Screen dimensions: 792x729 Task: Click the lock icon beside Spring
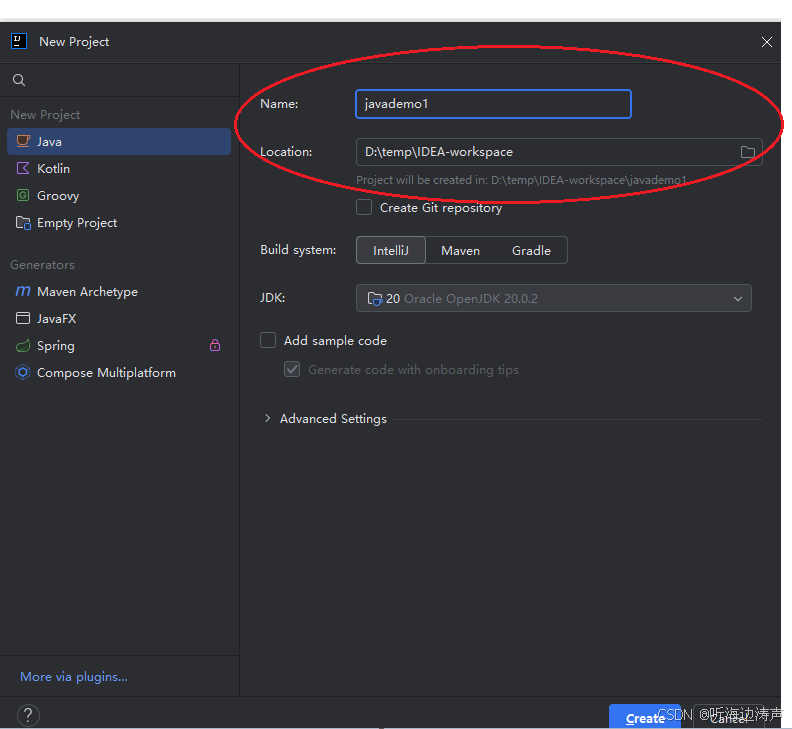[215, 345]
